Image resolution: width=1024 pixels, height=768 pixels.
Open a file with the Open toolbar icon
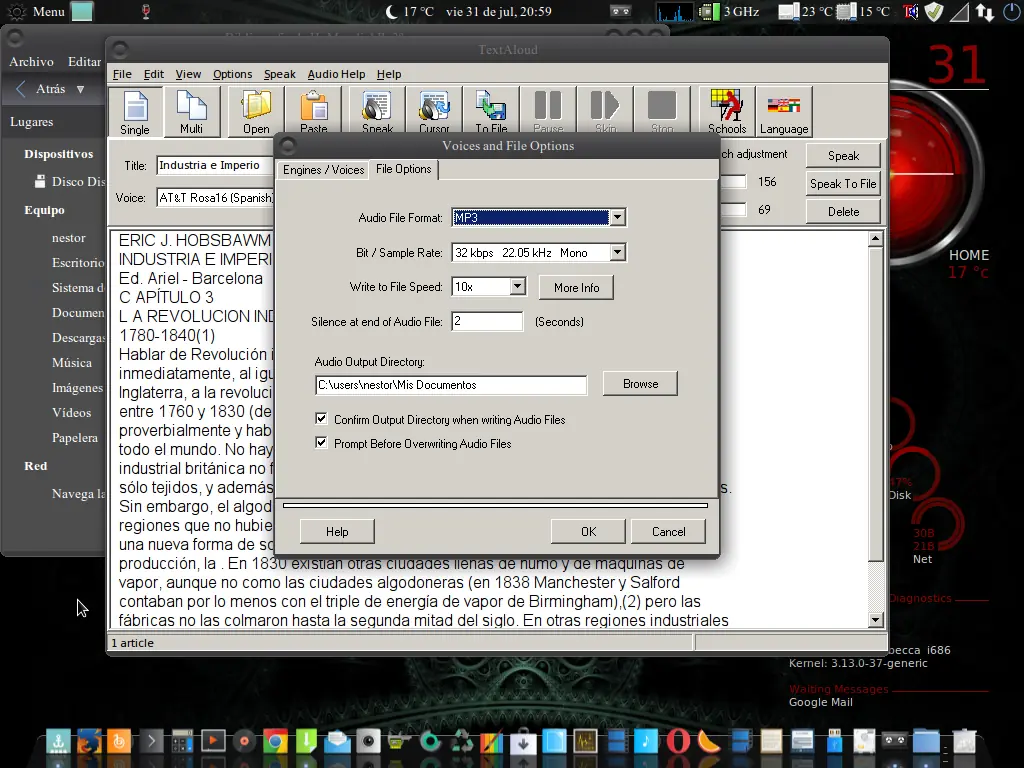point(256,111)
